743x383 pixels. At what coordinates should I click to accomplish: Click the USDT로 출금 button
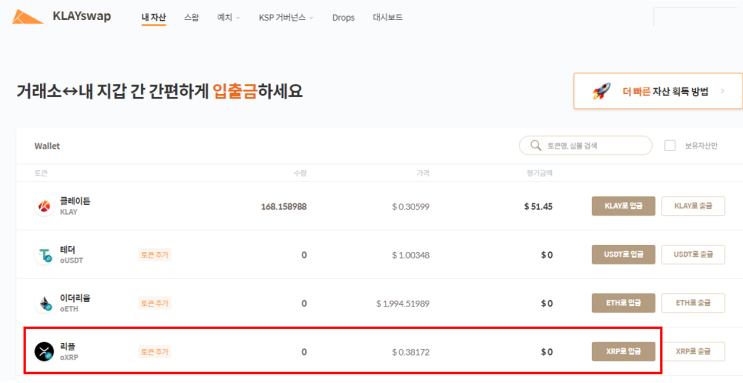click(x=693, y=255)
